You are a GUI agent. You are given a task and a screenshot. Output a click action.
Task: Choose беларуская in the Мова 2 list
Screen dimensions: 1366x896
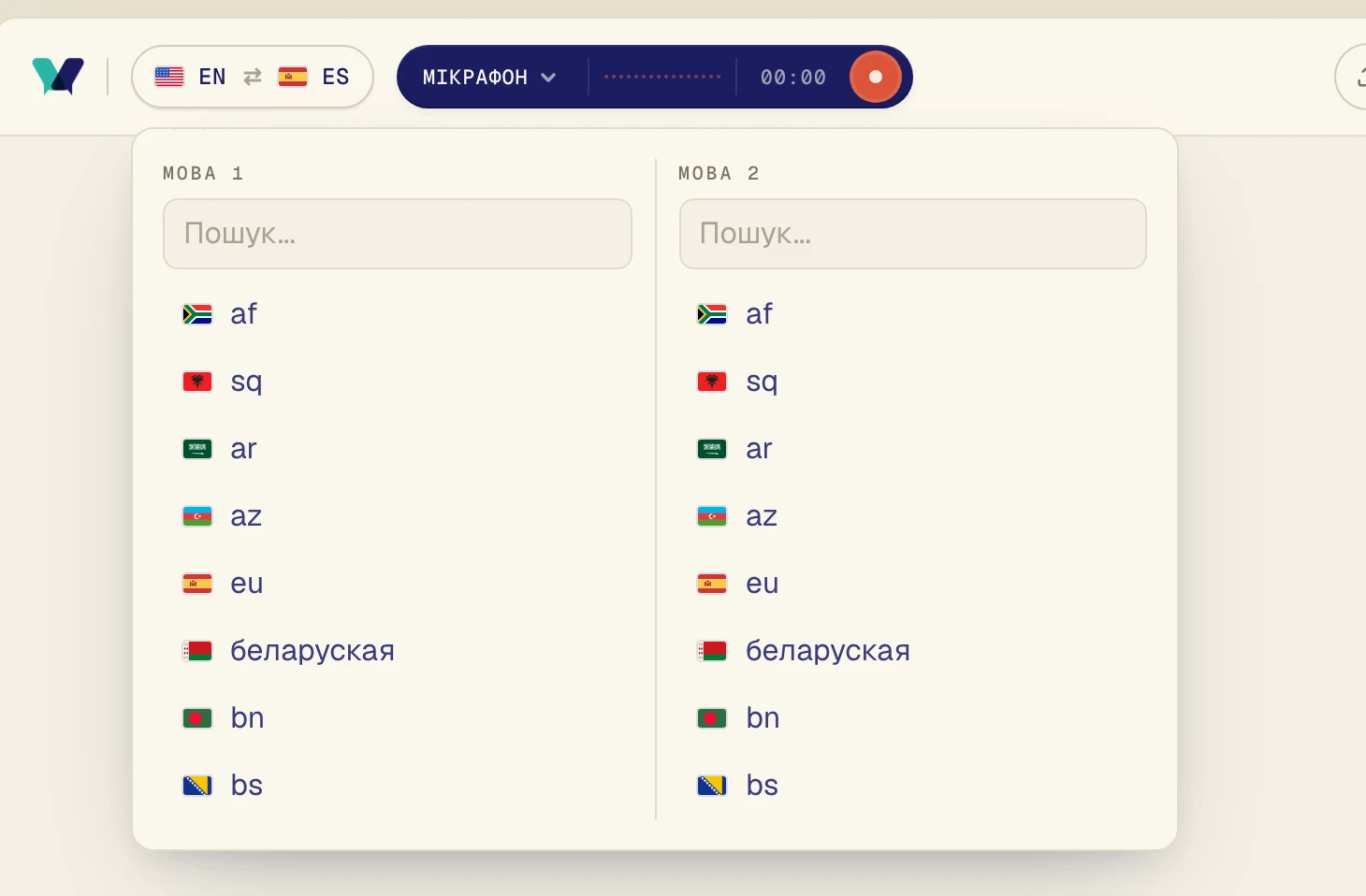[x=913, y=651]
